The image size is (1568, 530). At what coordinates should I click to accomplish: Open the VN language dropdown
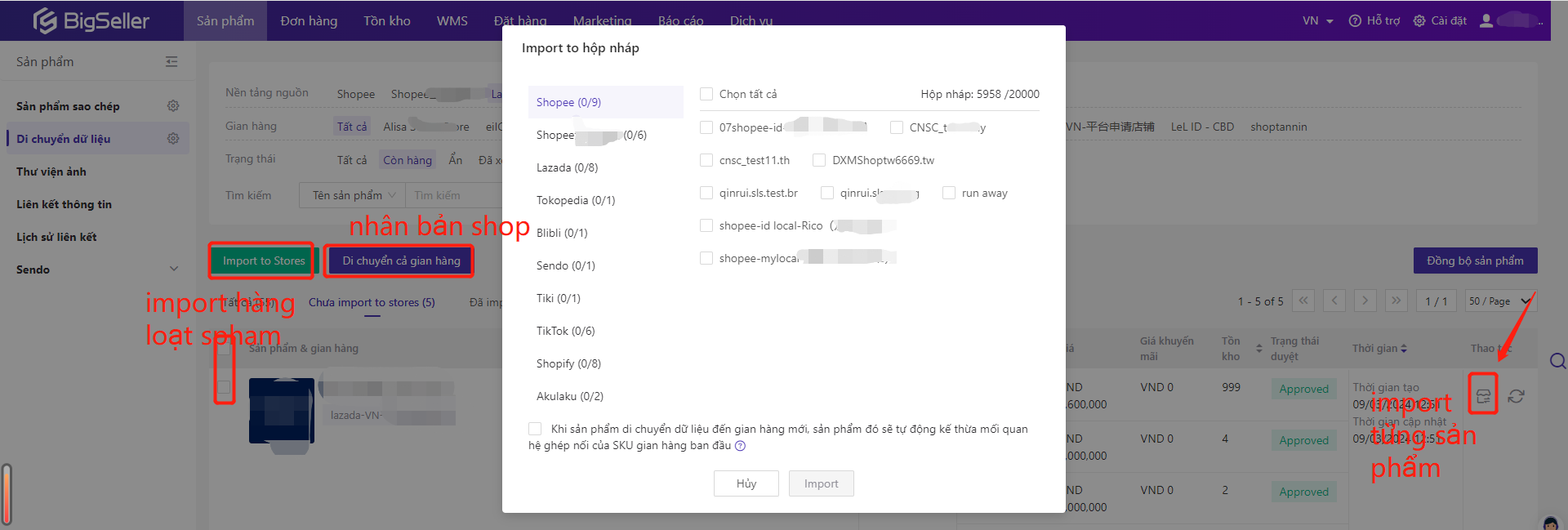point(1317,20)
